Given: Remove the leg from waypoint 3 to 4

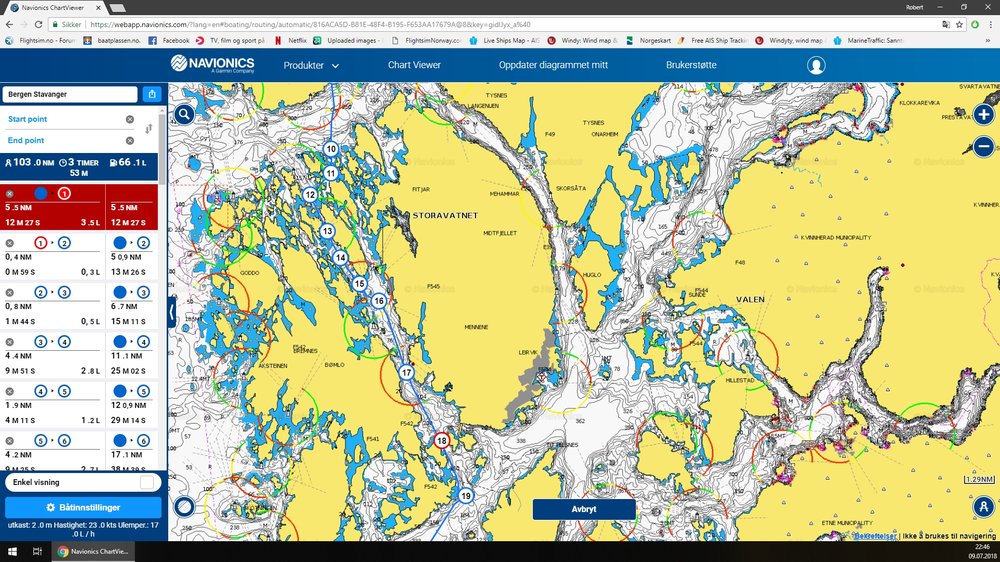Looking at the screenshot, I should coord(10,342).
